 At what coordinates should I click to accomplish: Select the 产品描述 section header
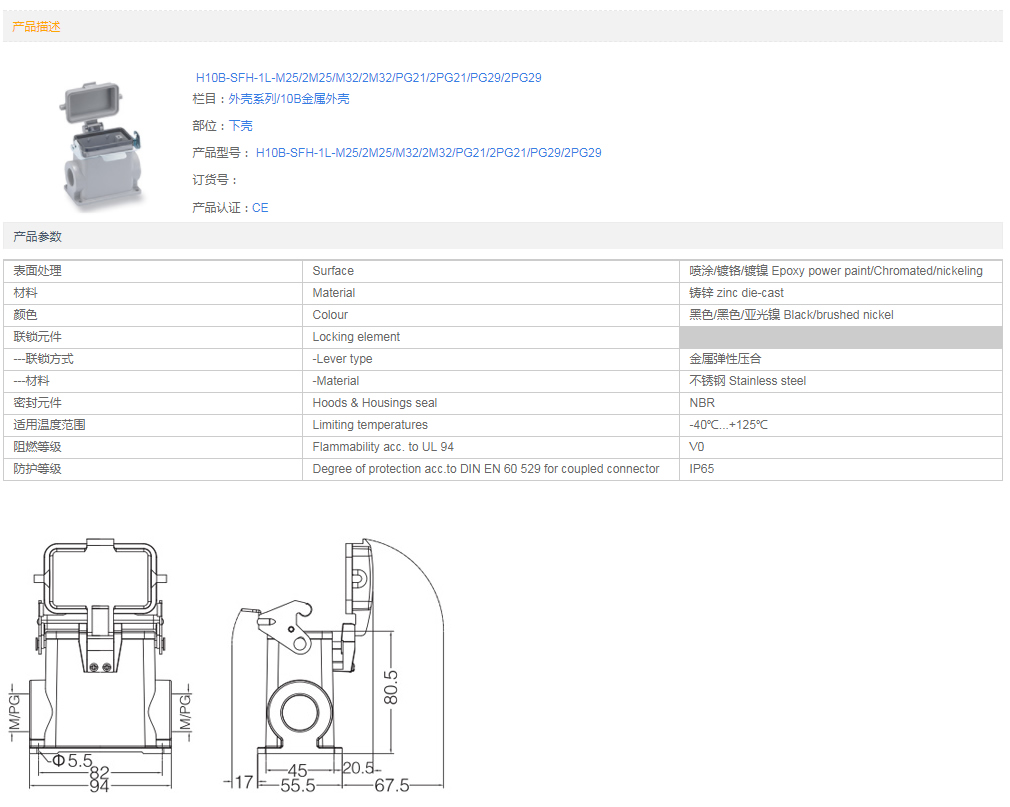36,27
